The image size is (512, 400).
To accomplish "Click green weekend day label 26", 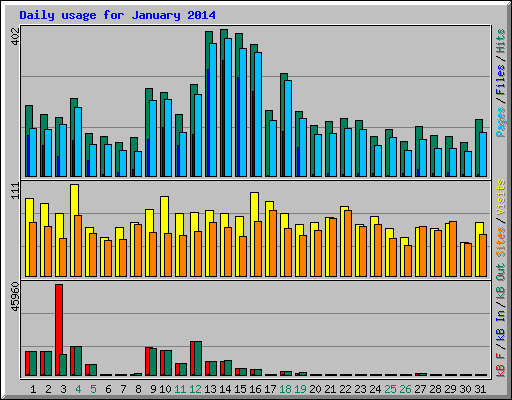I will click(405, 389).
